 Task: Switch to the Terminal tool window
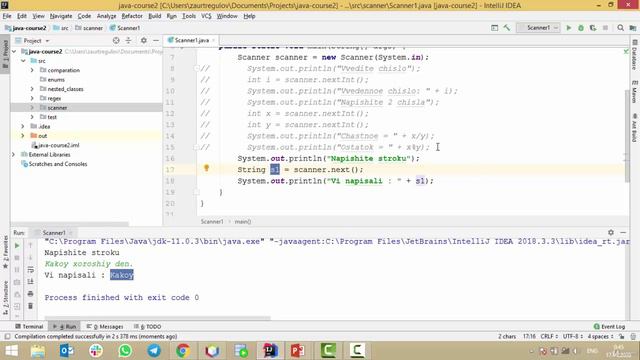(x=29, y=327)
